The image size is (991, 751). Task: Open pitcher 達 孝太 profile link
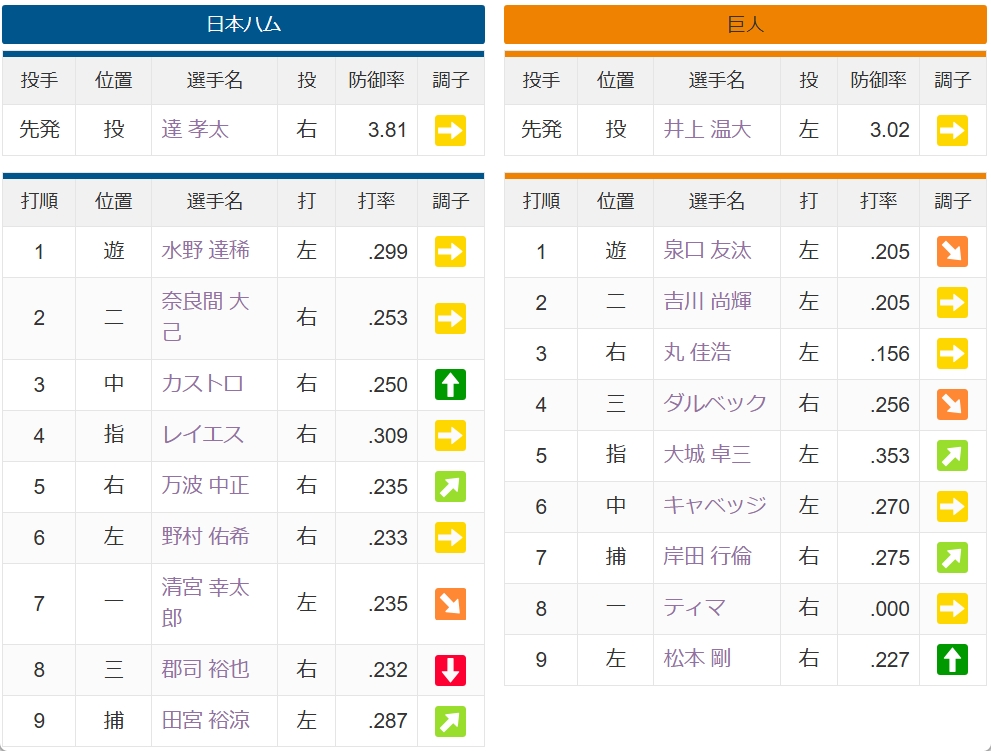point(195,129)
